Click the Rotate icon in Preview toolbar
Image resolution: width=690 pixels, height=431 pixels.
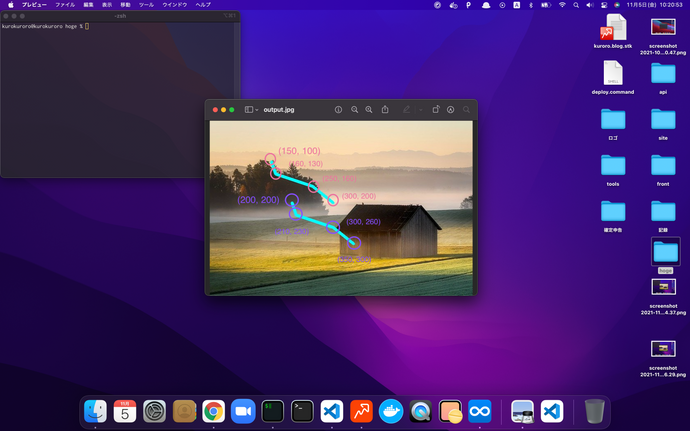(436, 109)
